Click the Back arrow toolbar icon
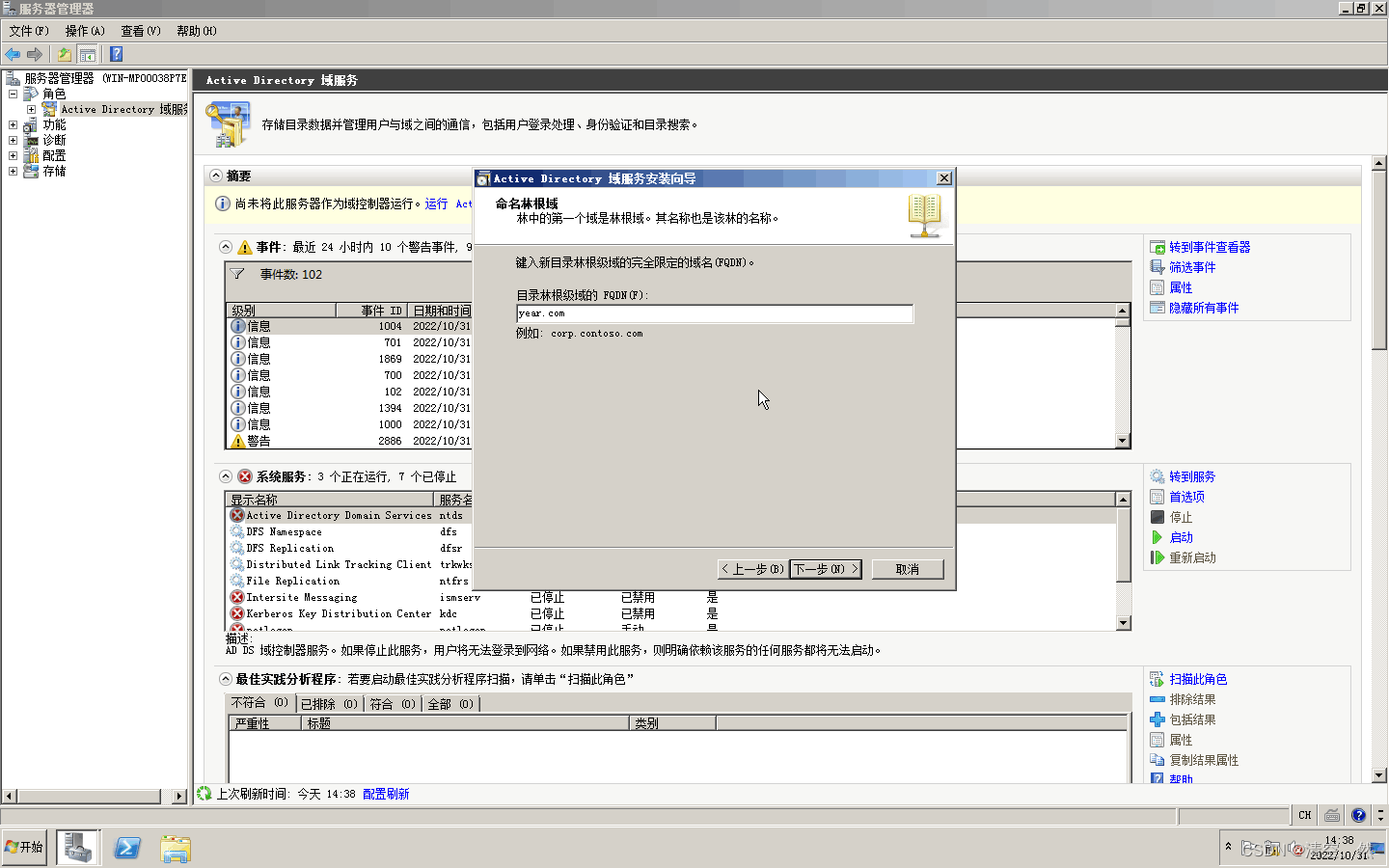This screenshot has height=868, width=1389. (13, 54)
